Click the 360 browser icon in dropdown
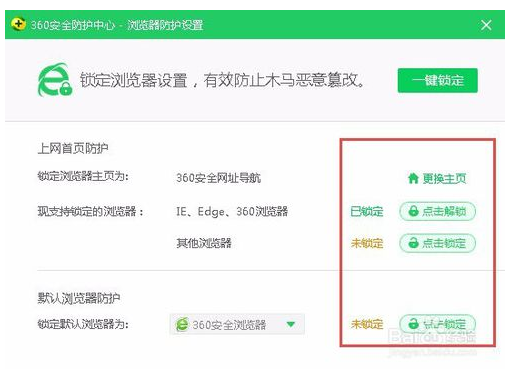Screen dimensions: 519x372 tap(182, 324)
